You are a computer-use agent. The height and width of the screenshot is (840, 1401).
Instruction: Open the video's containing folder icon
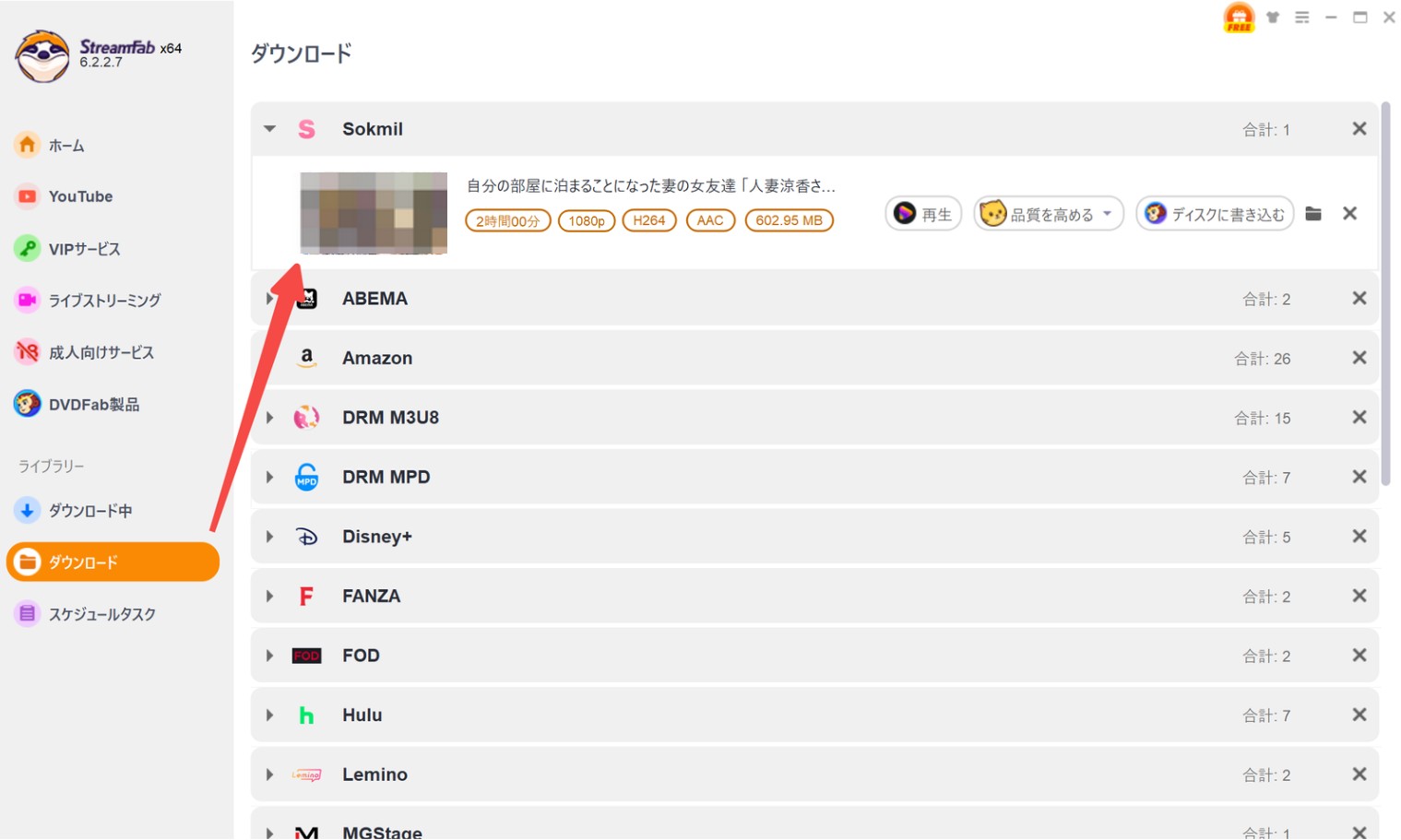1313,214
